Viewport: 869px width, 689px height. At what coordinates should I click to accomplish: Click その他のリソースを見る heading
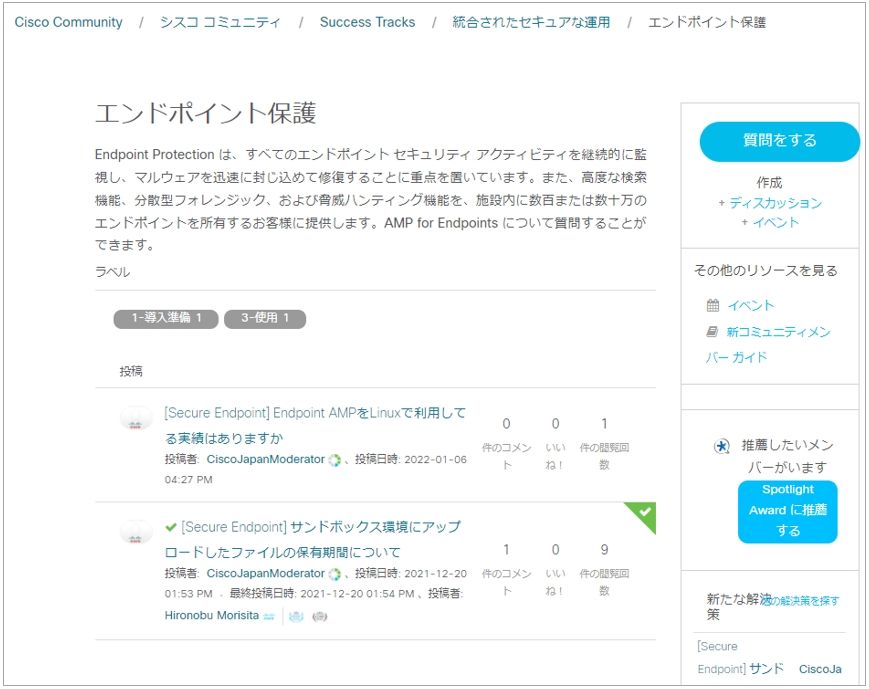[x=765, y=271]
